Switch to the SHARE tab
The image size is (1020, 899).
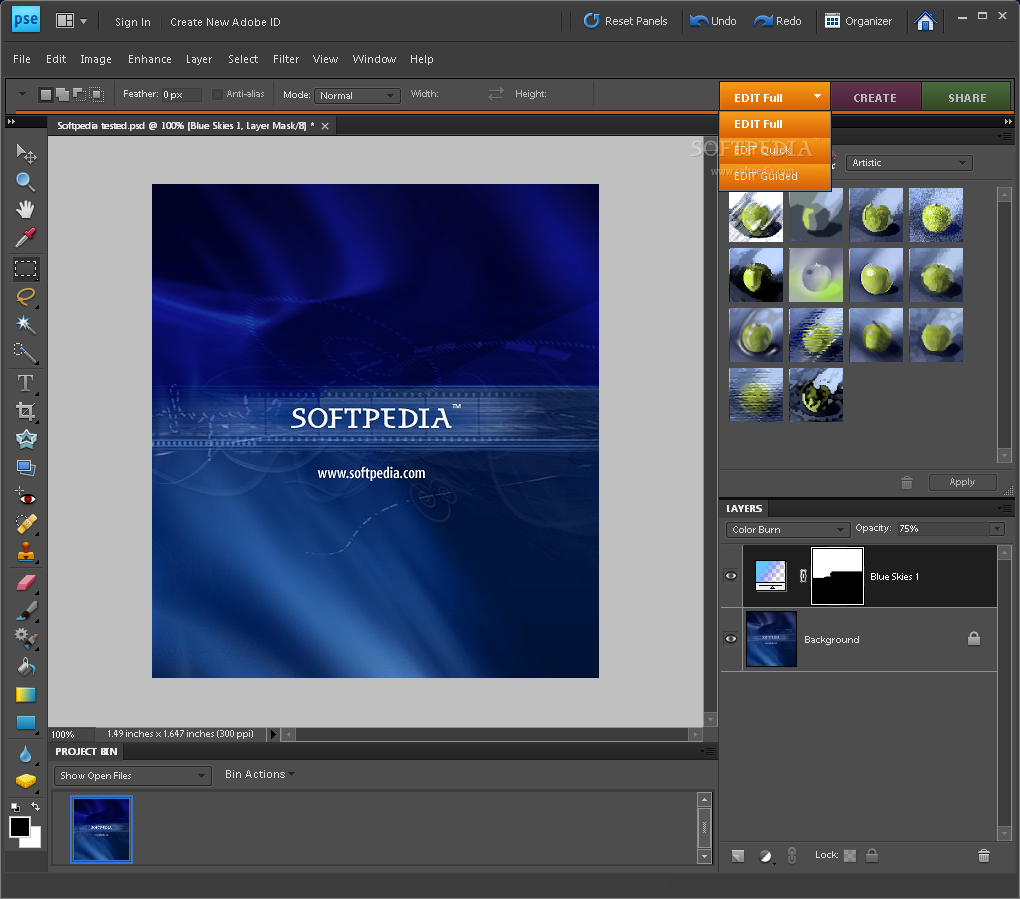967,98
